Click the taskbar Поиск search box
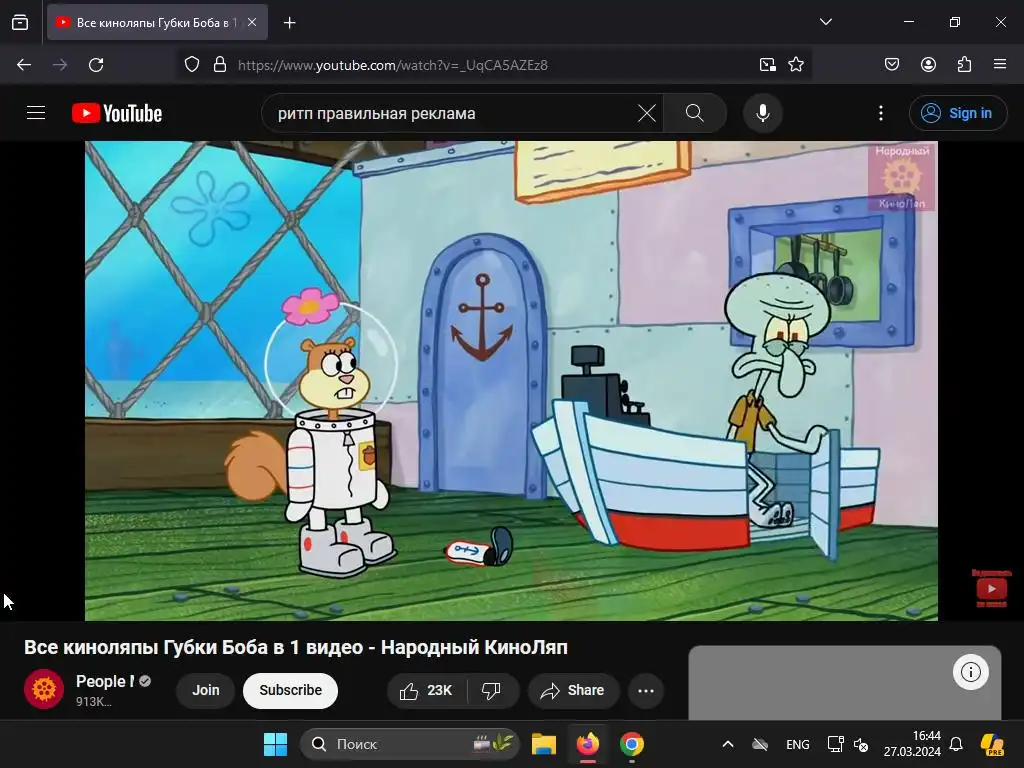 point(409,744)
